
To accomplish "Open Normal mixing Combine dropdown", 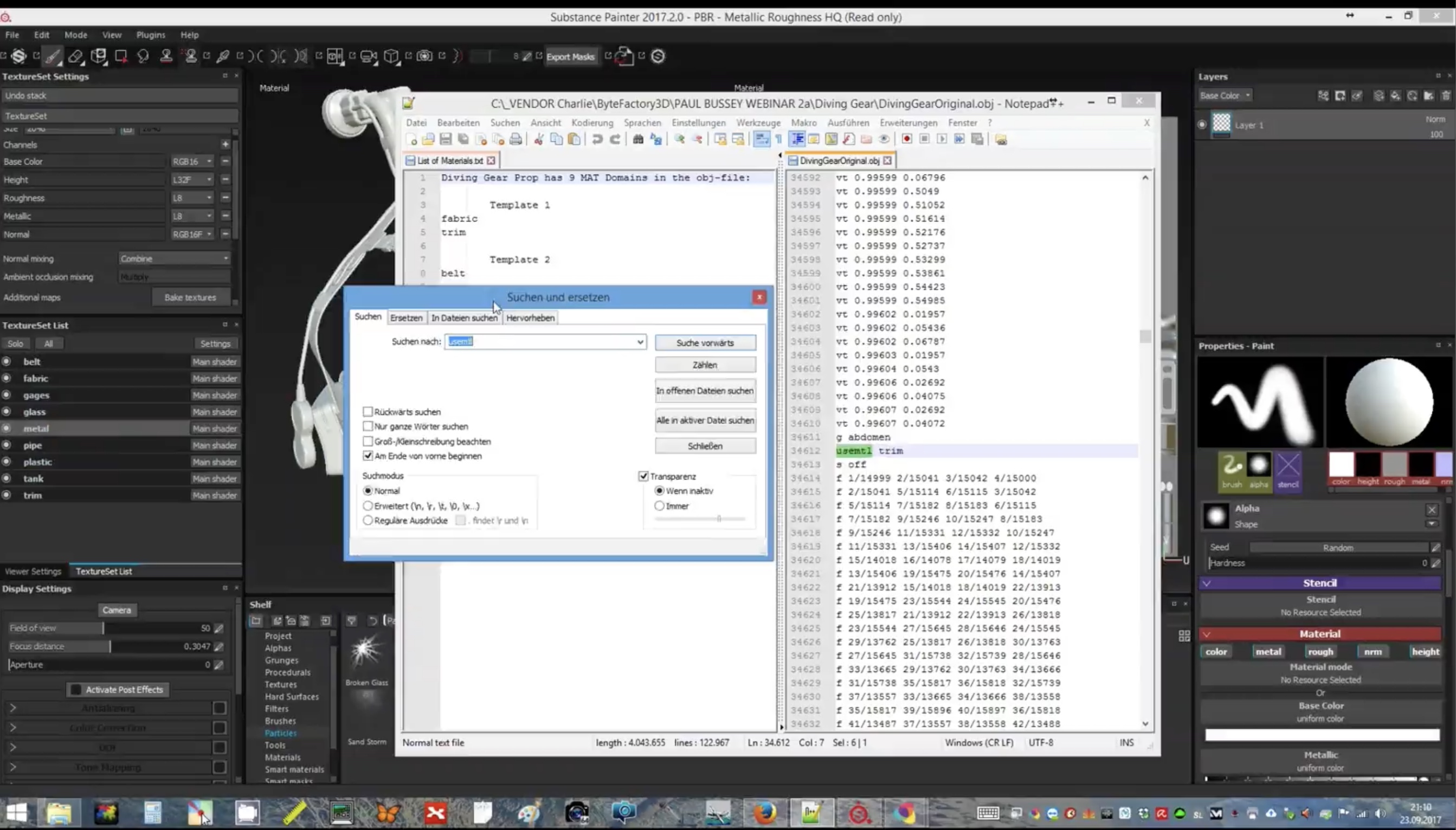I will pyautogui.click(x=175, y=258).
